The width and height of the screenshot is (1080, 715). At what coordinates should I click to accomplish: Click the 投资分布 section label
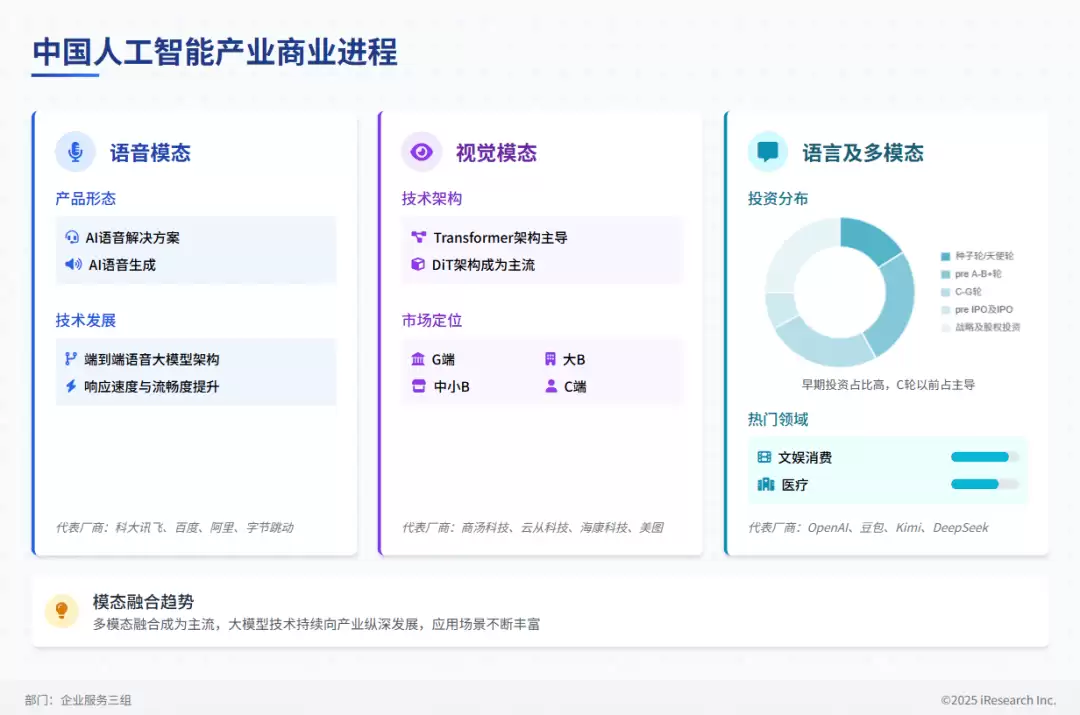[778, 199]
